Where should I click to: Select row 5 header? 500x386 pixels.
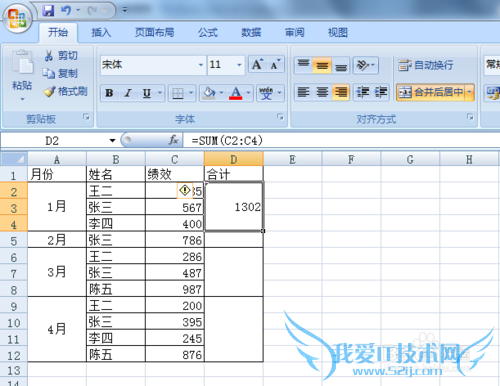14,240
